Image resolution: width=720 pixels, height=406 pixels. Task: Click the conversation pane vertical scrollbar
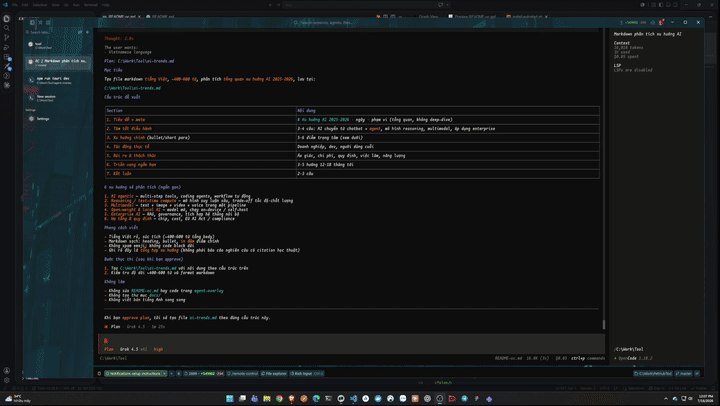click(x=603, y=325)
